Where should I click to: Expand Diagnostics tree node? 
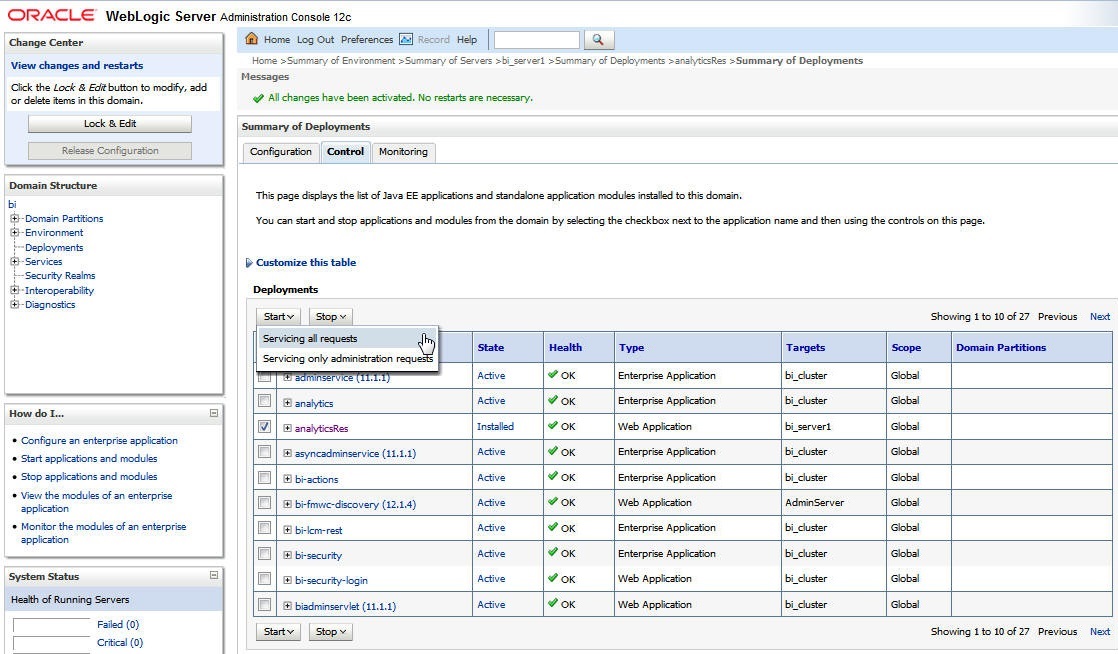tap(14, 305)
